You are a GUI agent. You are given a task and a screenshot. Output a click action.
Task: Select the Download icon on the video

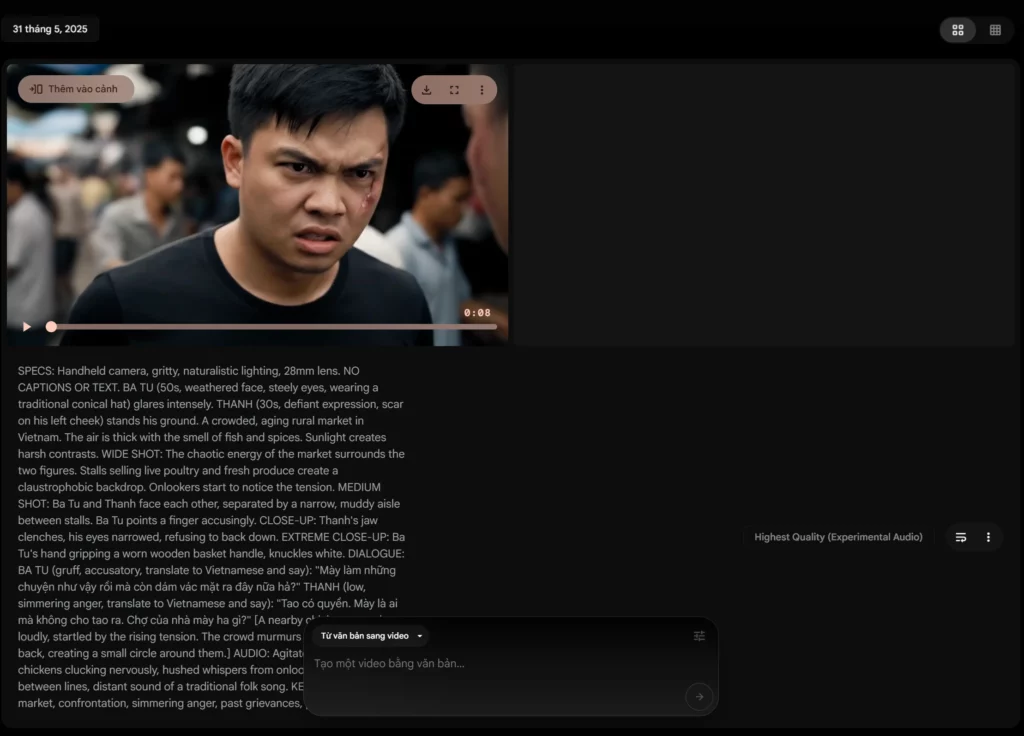427,89
